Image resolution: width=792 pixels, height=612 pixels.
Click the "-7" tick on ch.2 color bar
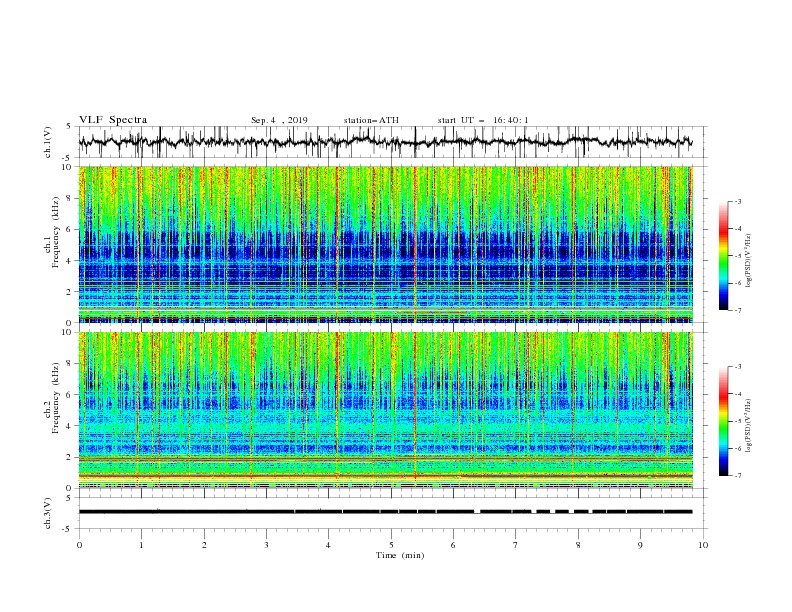[737, 476]
